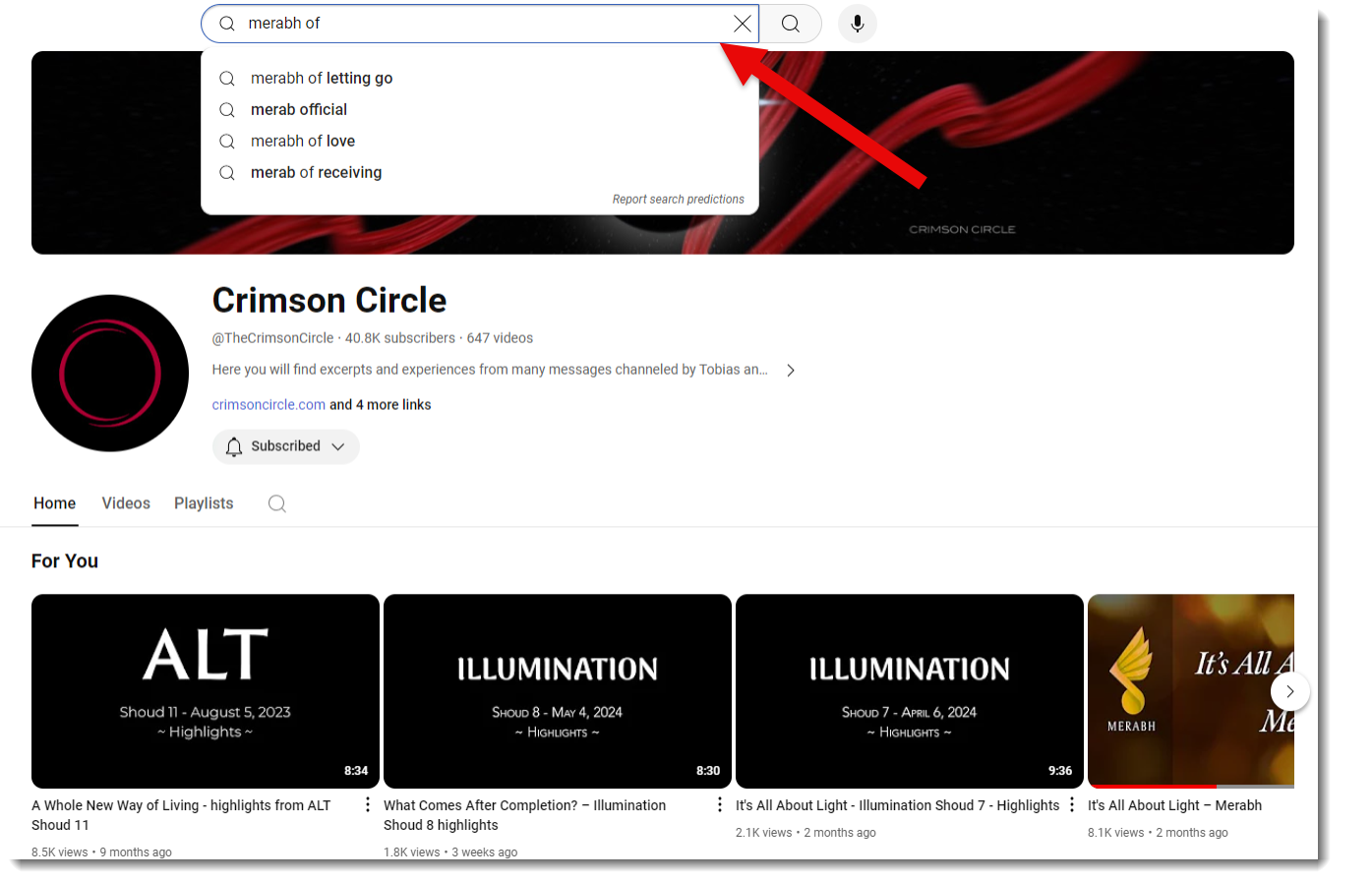Start voice search with the microphone icon
This screenshot has width=1372, height=881.
click(858, 24)
